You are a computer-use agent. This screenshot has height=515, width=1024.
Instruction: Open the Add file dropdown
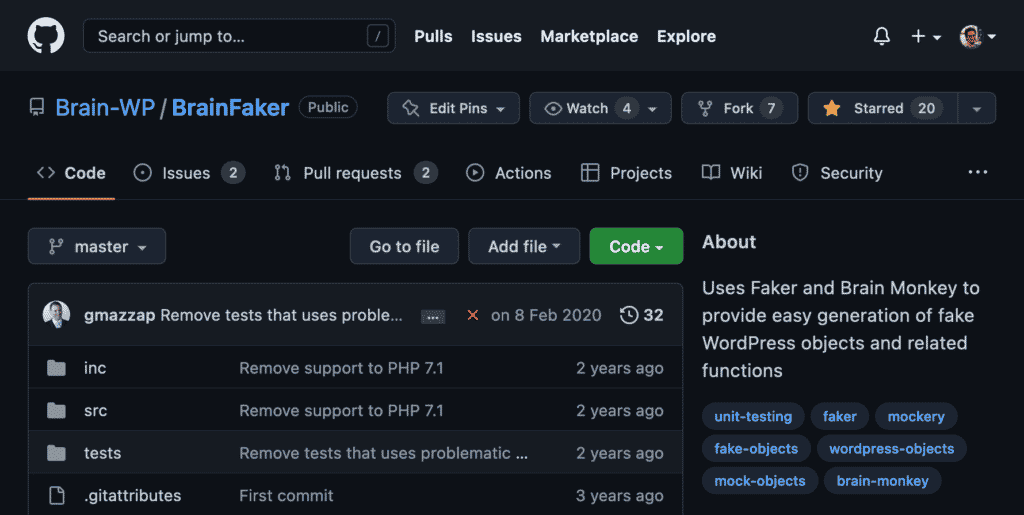pos(523,246)
